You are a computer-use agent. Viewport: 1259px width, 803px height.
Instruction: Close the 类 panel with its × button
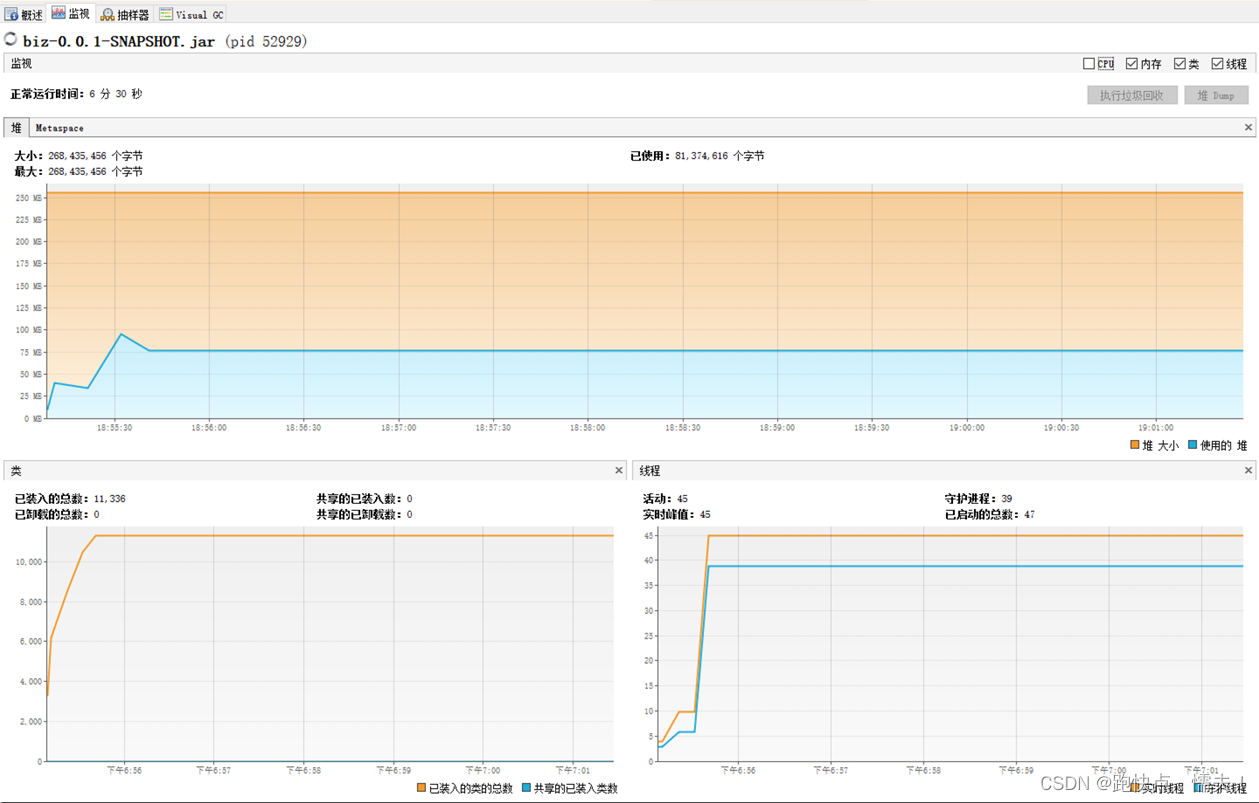click(x=617, y=469)
